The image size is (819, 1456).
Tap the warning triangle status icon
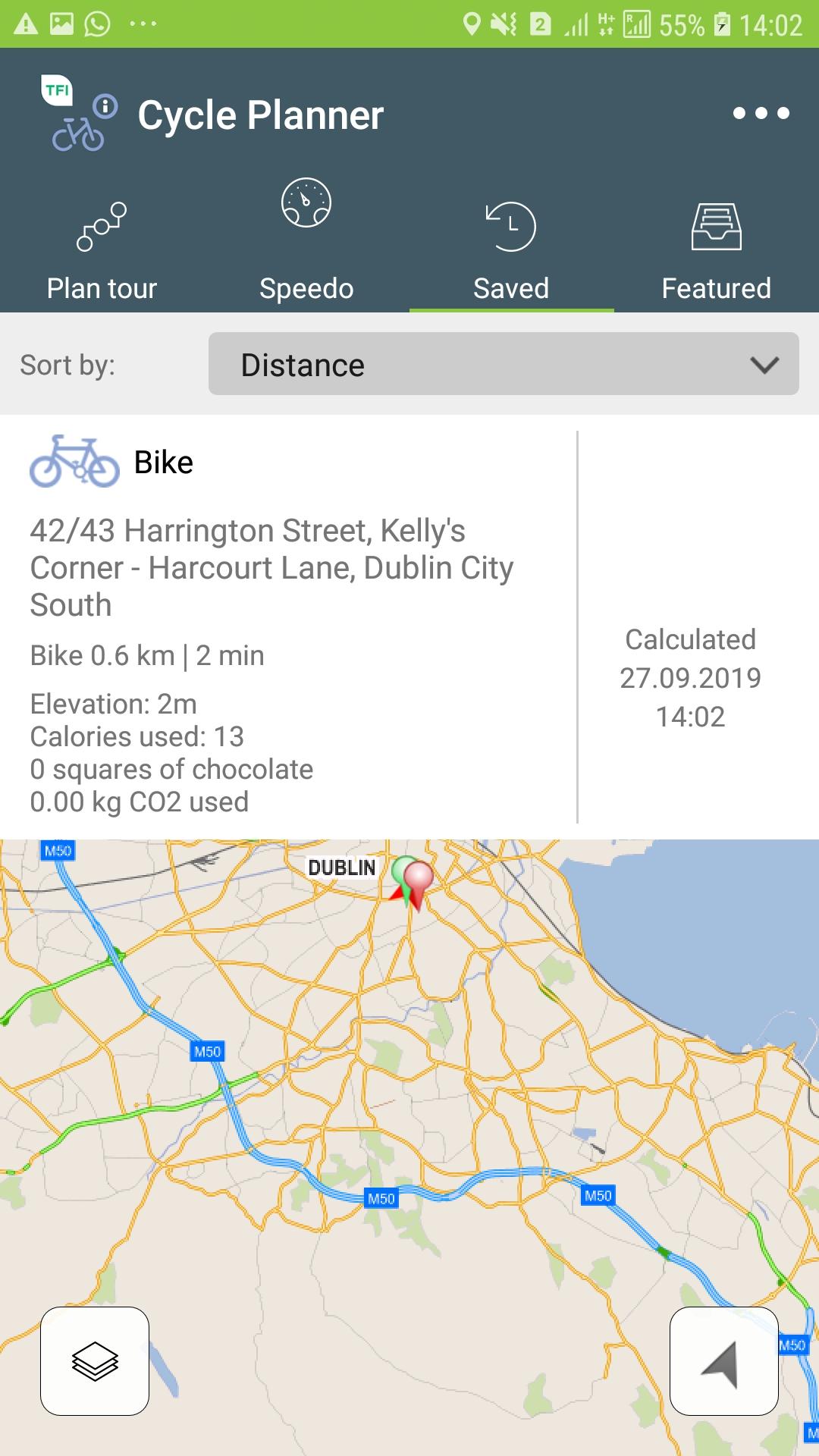coord(26,24)
